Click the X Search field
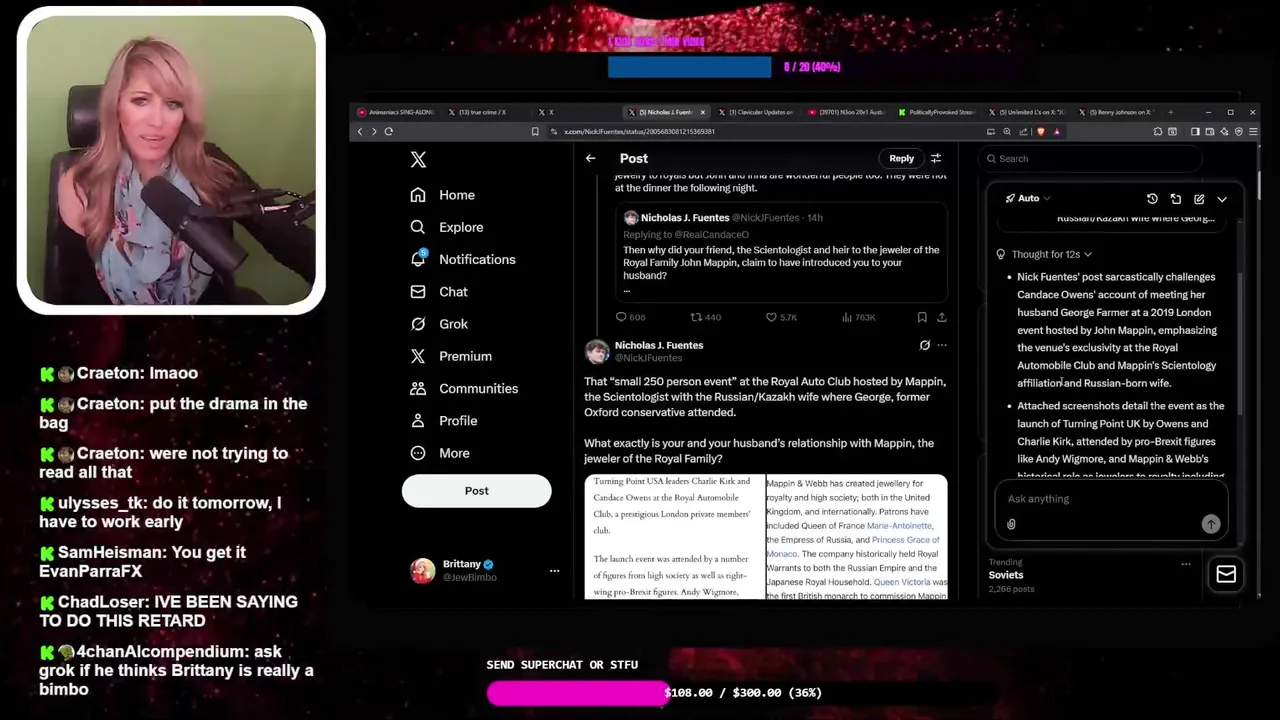The height and width of the screenshot is (720, 1280). click(1090, 158)
